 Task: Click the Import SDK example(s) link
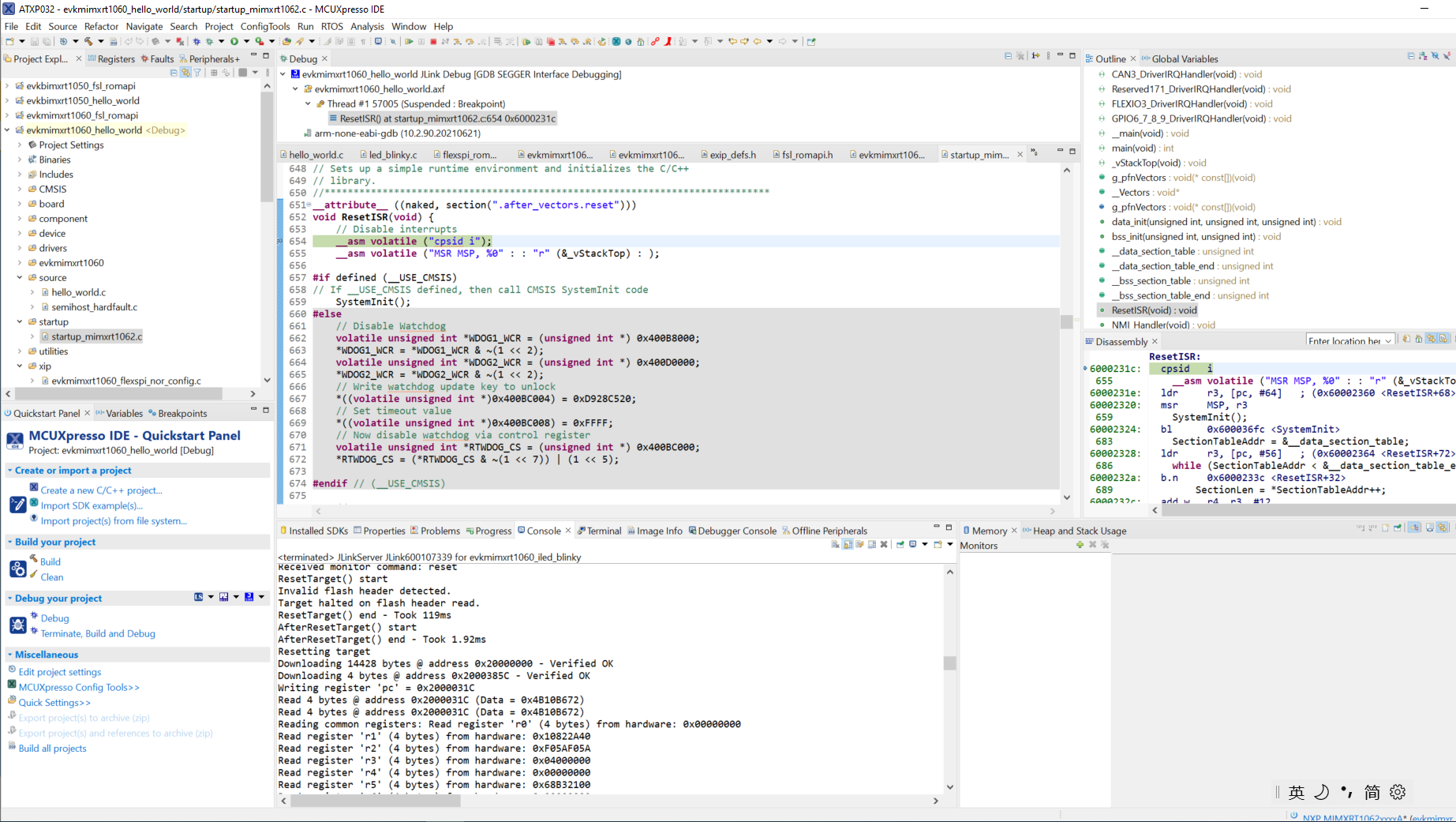[92, 505]
